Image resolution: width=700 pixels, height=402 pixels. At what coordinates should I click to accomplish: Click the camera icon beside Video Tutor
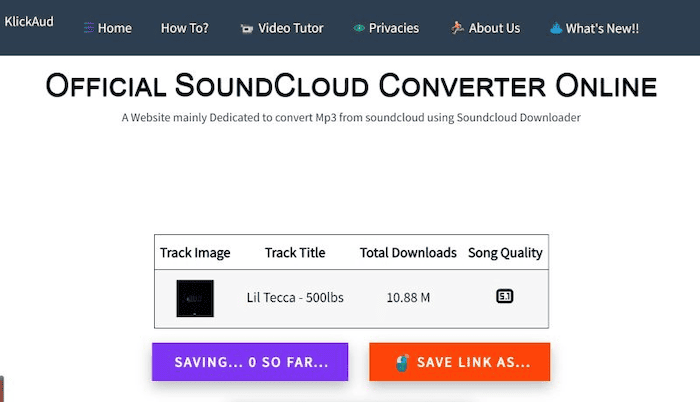[246, 29]
